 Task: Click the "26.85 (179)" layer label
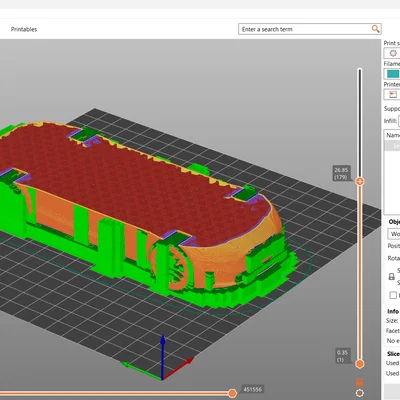[341, 174]
